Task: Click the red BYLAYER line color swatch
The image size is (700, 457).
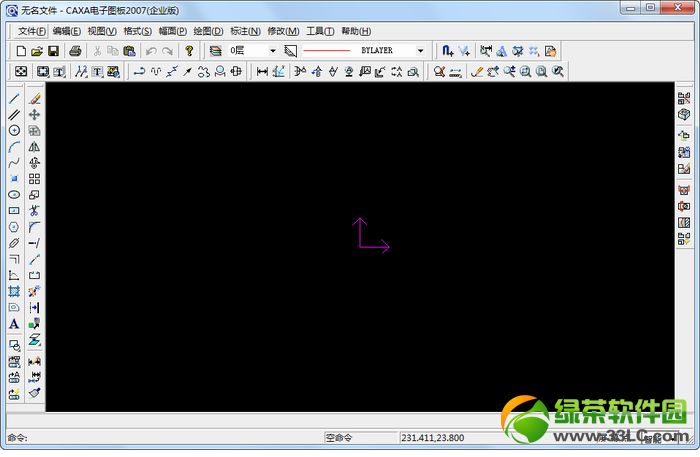Action: pos(327,51)
